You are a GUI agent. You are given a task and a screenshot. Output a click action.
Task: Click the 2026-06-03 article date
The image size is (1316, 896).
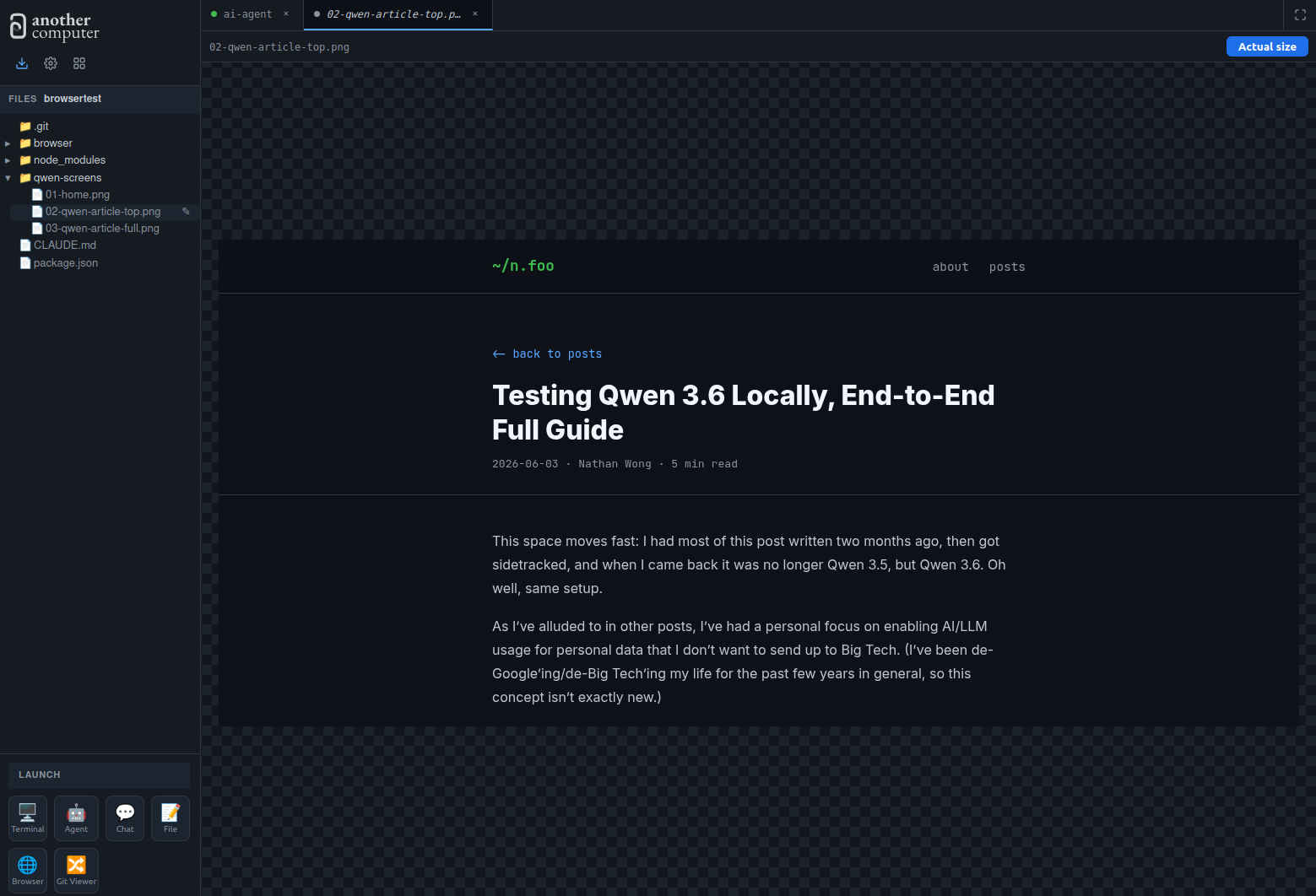tap(525, 464)
